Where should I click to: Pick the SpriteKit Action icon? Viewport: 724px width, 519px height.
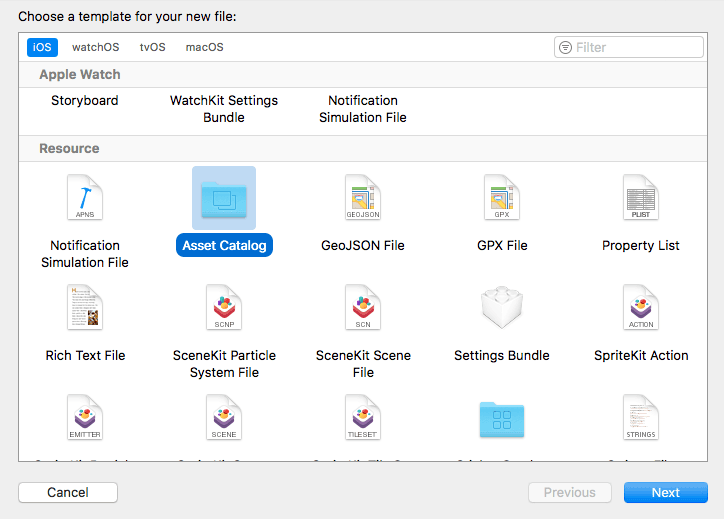tap(641, 308)
